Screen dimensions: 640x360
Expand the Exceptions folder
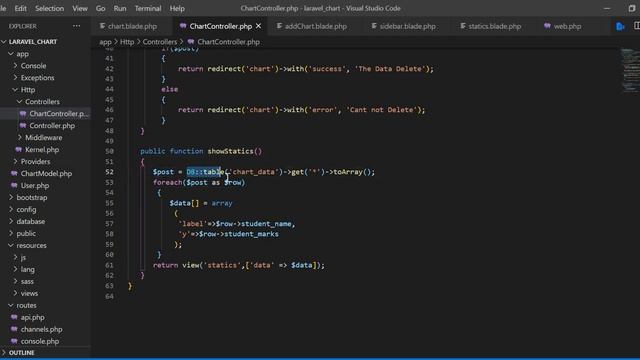point(37,78)
